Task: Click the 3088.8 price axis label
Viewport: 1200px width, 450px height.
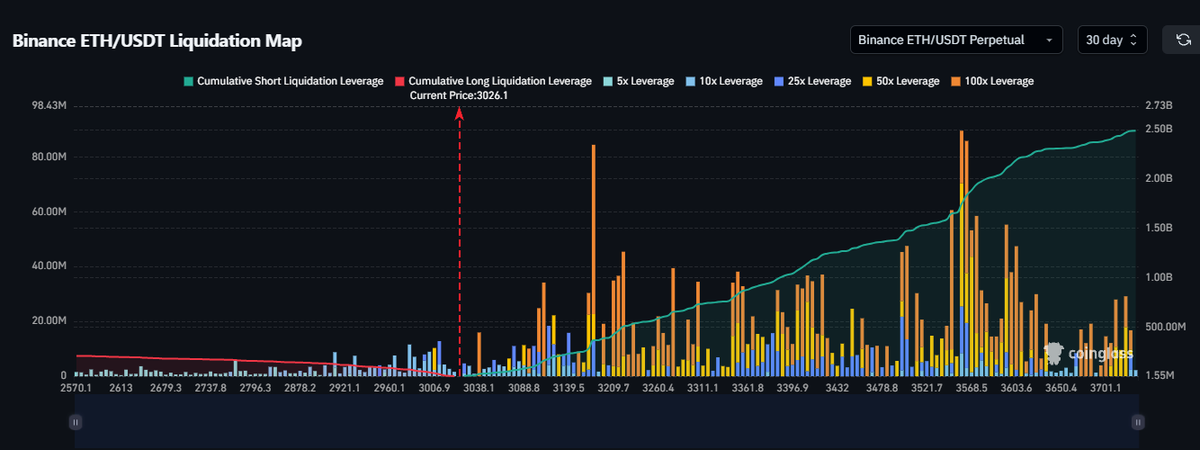Action: click(523, 387)
